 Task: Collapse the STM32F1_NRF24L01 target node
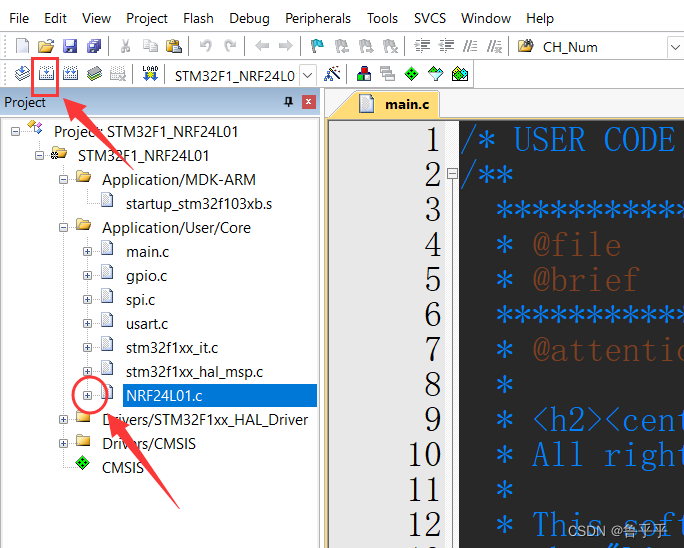[39, 155]
